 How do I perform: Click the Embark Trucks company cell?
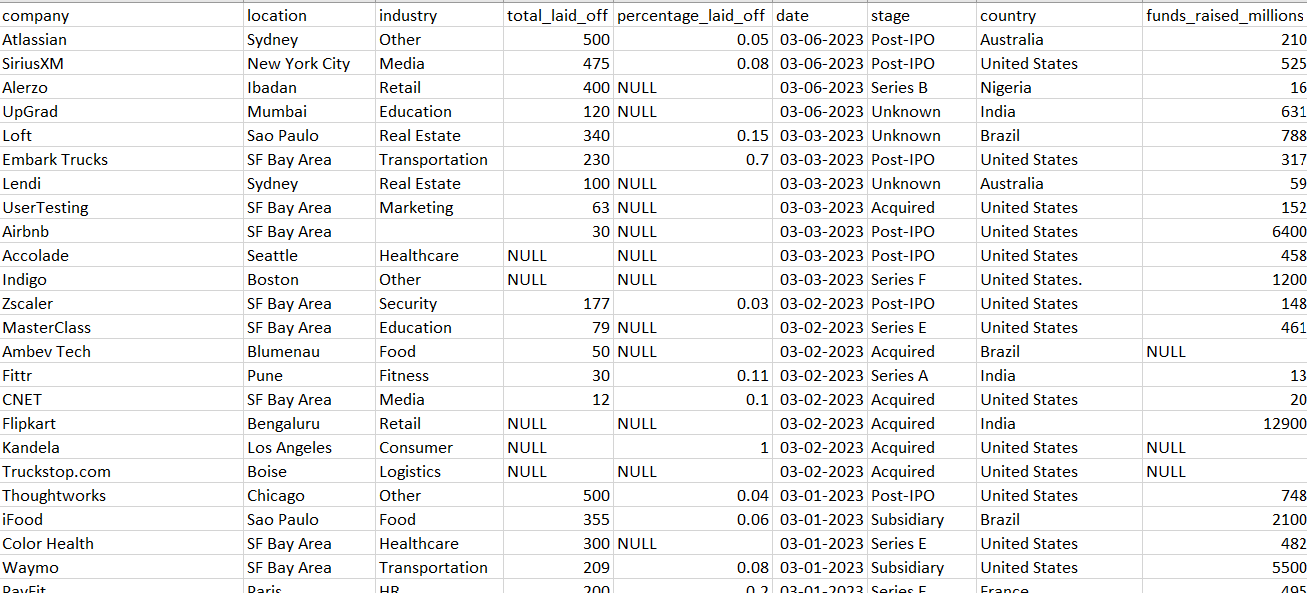[x=122, y=159]
